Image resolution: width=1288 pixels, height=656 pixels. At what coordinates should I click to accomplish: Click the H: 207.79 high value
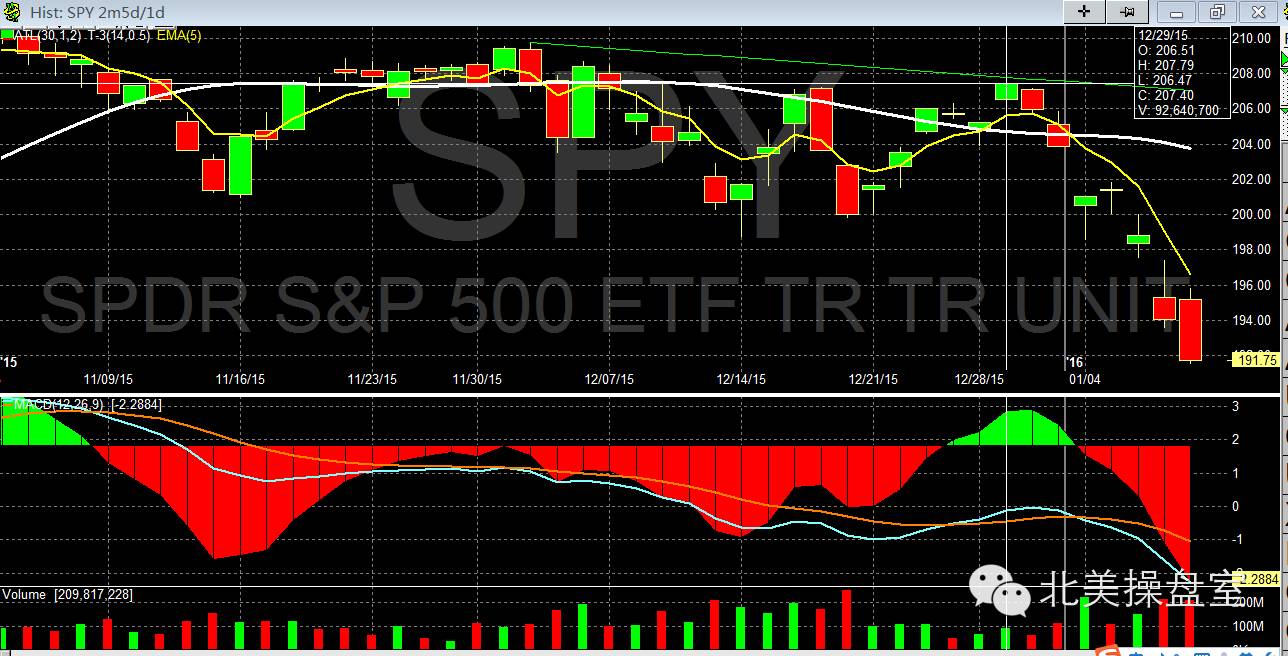tap(1167, 65)
